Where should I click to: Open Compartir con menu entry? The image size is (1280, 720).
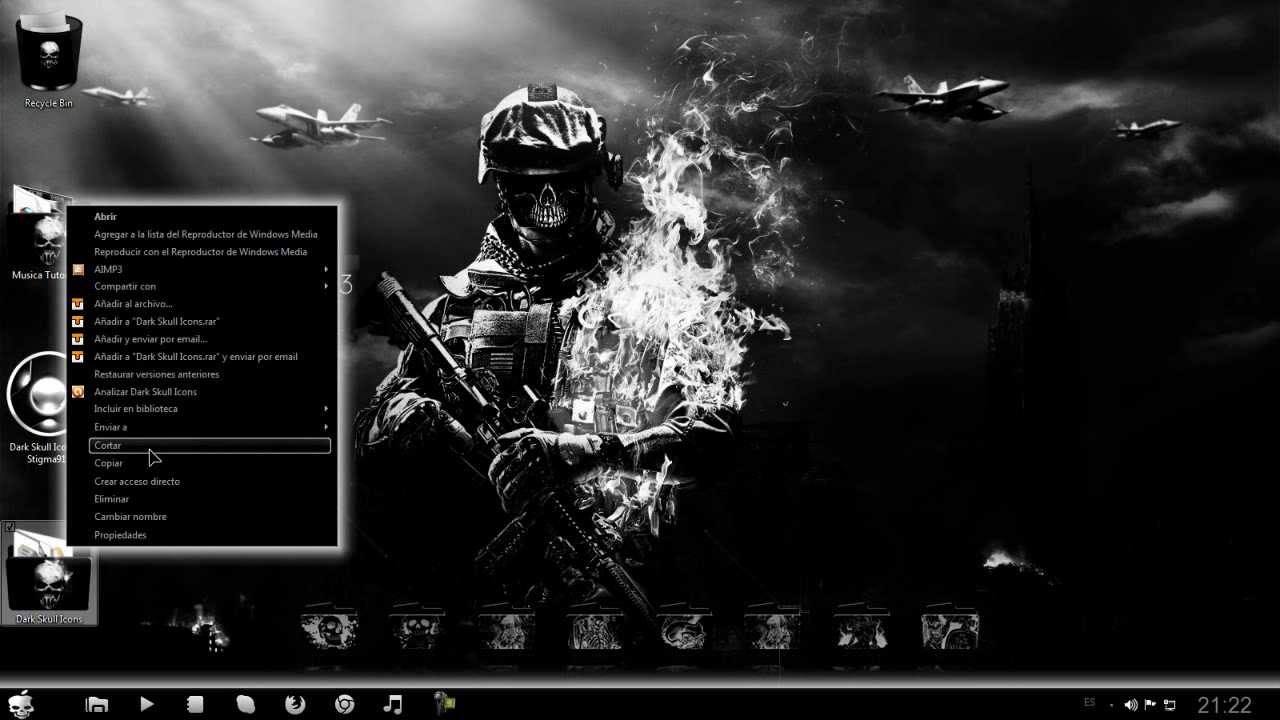click(x=125, y=287)
